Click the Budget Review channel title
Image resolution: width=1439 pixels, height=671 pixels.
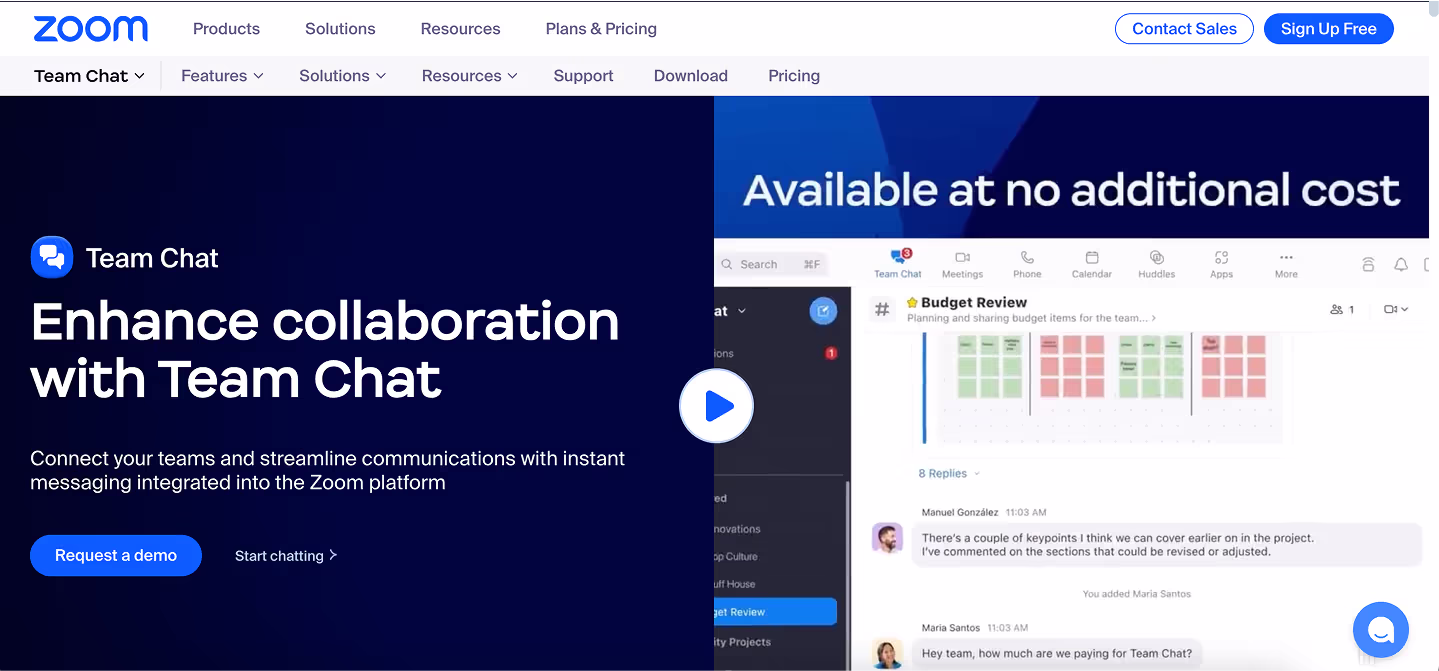(x=974, y=302)
